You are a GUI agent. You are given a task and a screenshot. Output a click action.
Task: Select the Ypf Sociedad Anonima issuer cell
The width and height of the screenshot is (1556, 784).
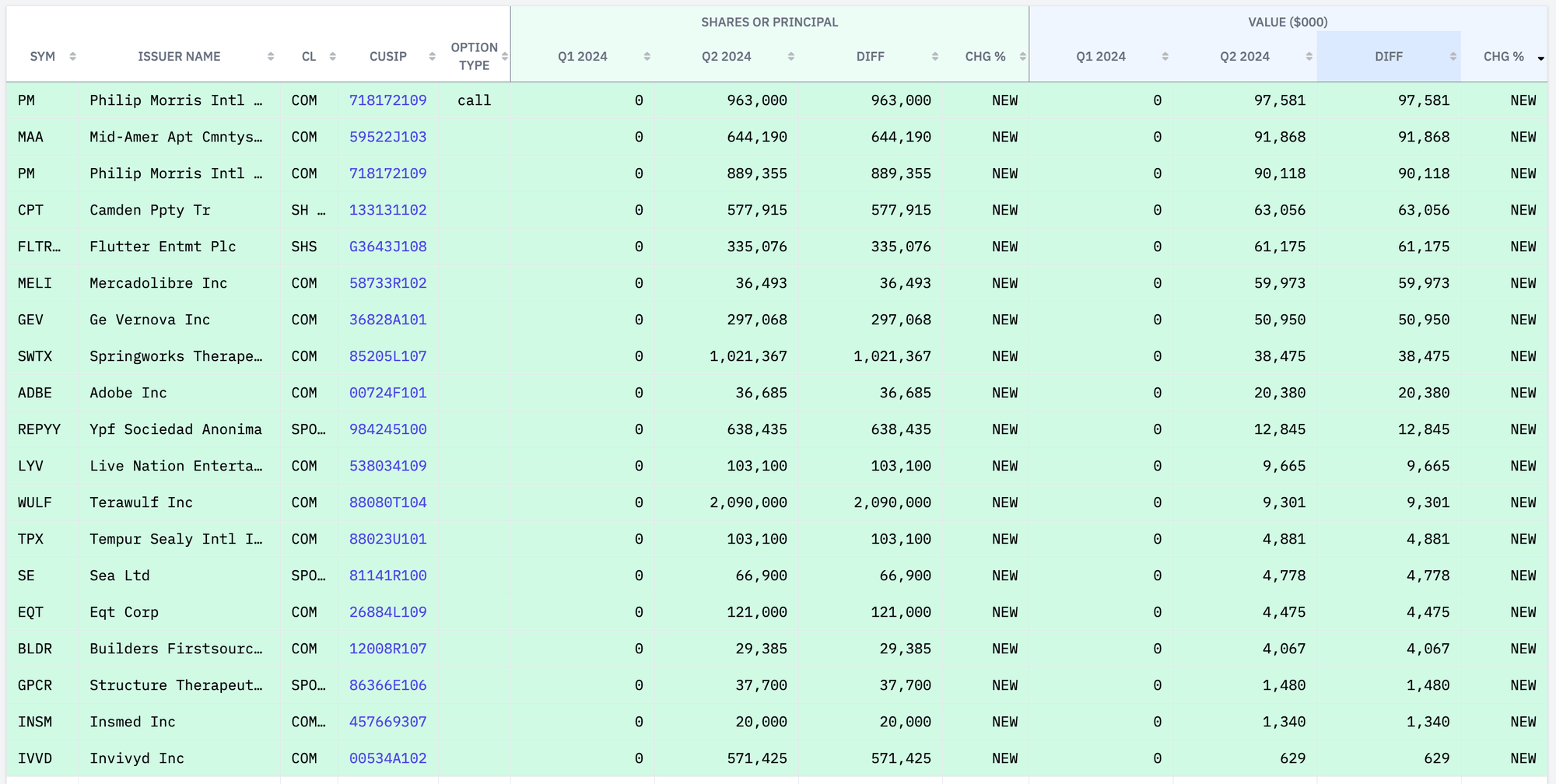click(179, 429)
